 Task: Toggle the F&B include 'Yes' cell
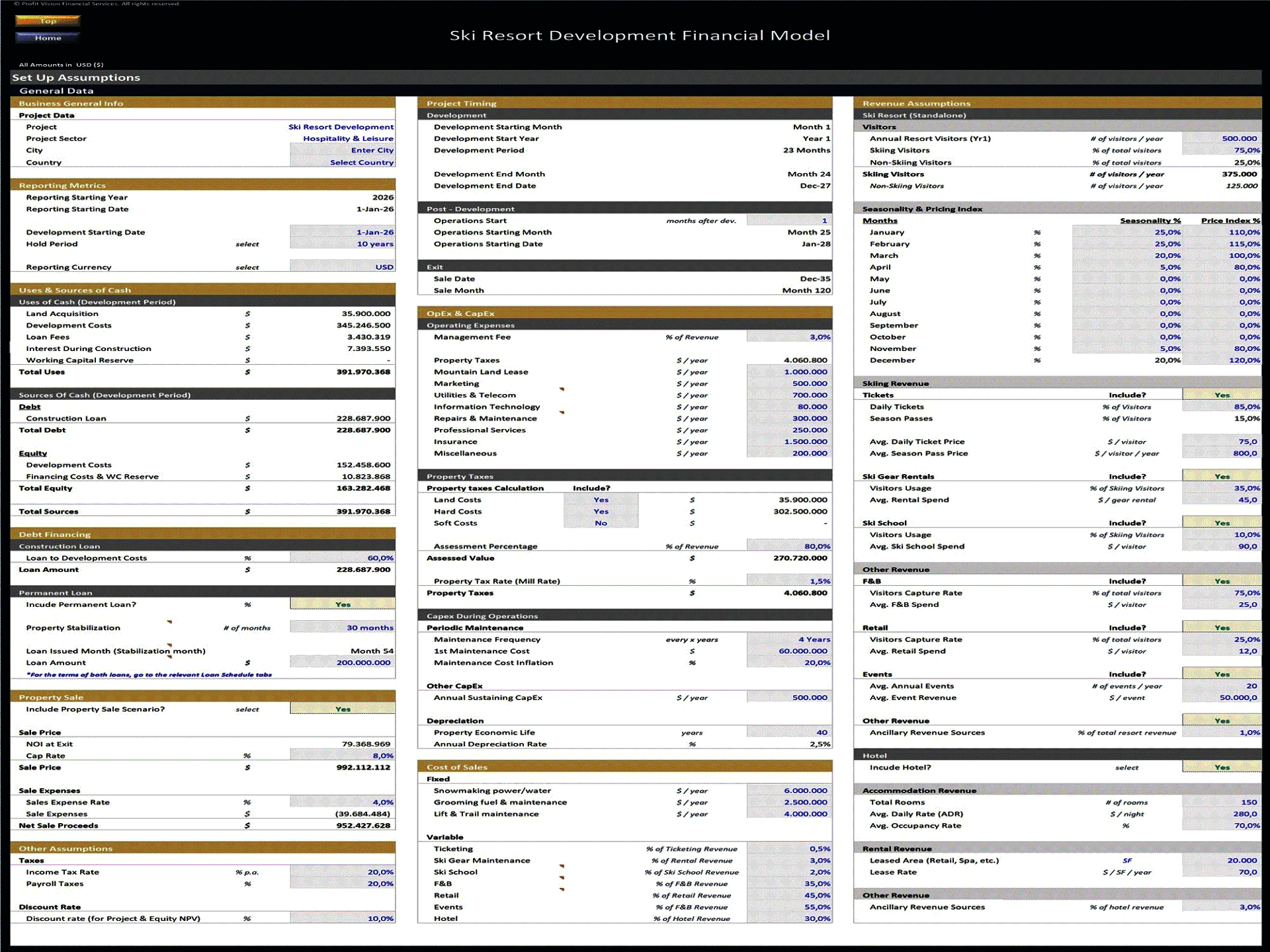pos(1222,581)
